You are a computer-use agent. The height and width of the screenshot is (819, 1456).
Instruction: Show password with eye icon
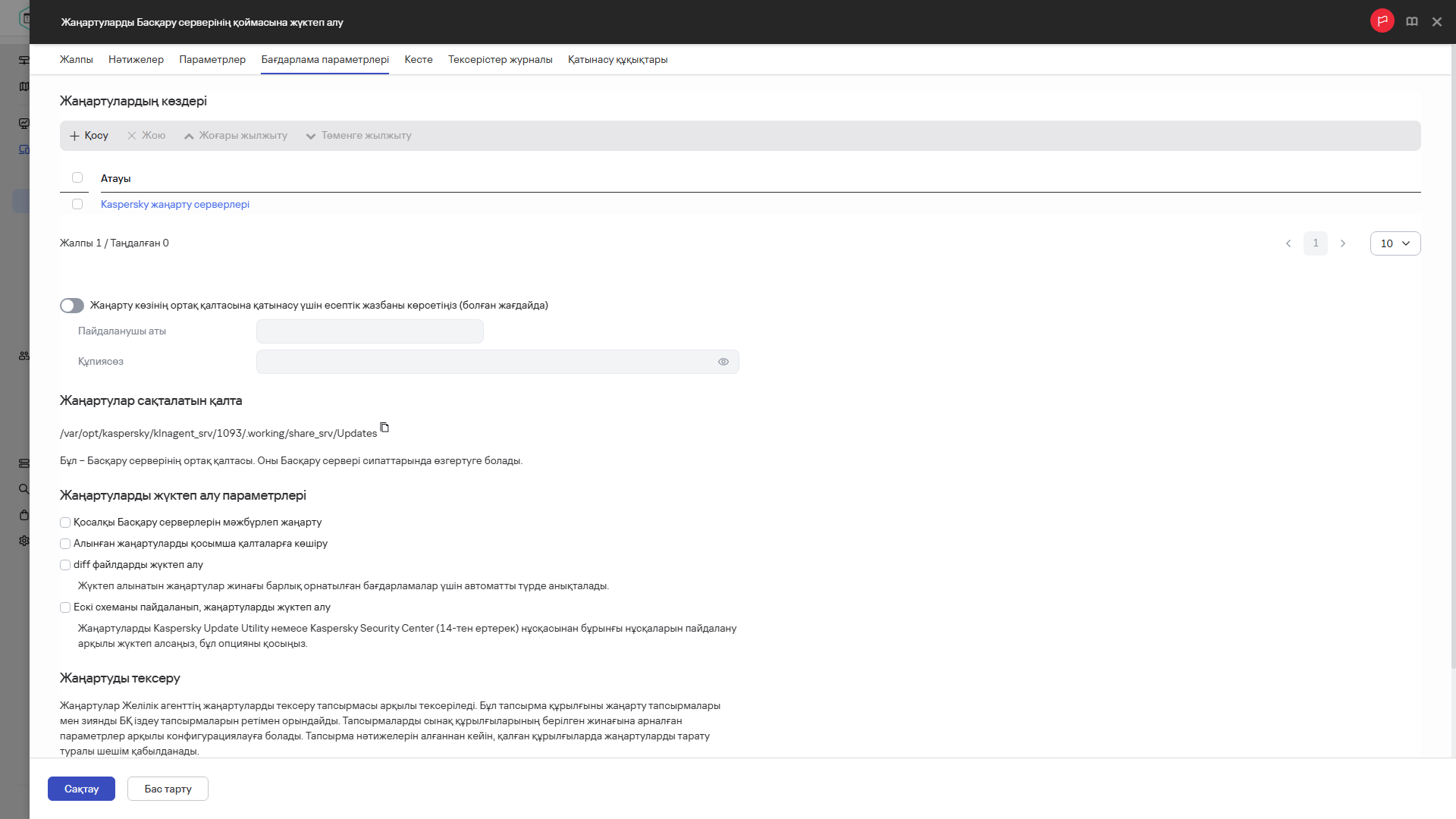pos(723,362)
